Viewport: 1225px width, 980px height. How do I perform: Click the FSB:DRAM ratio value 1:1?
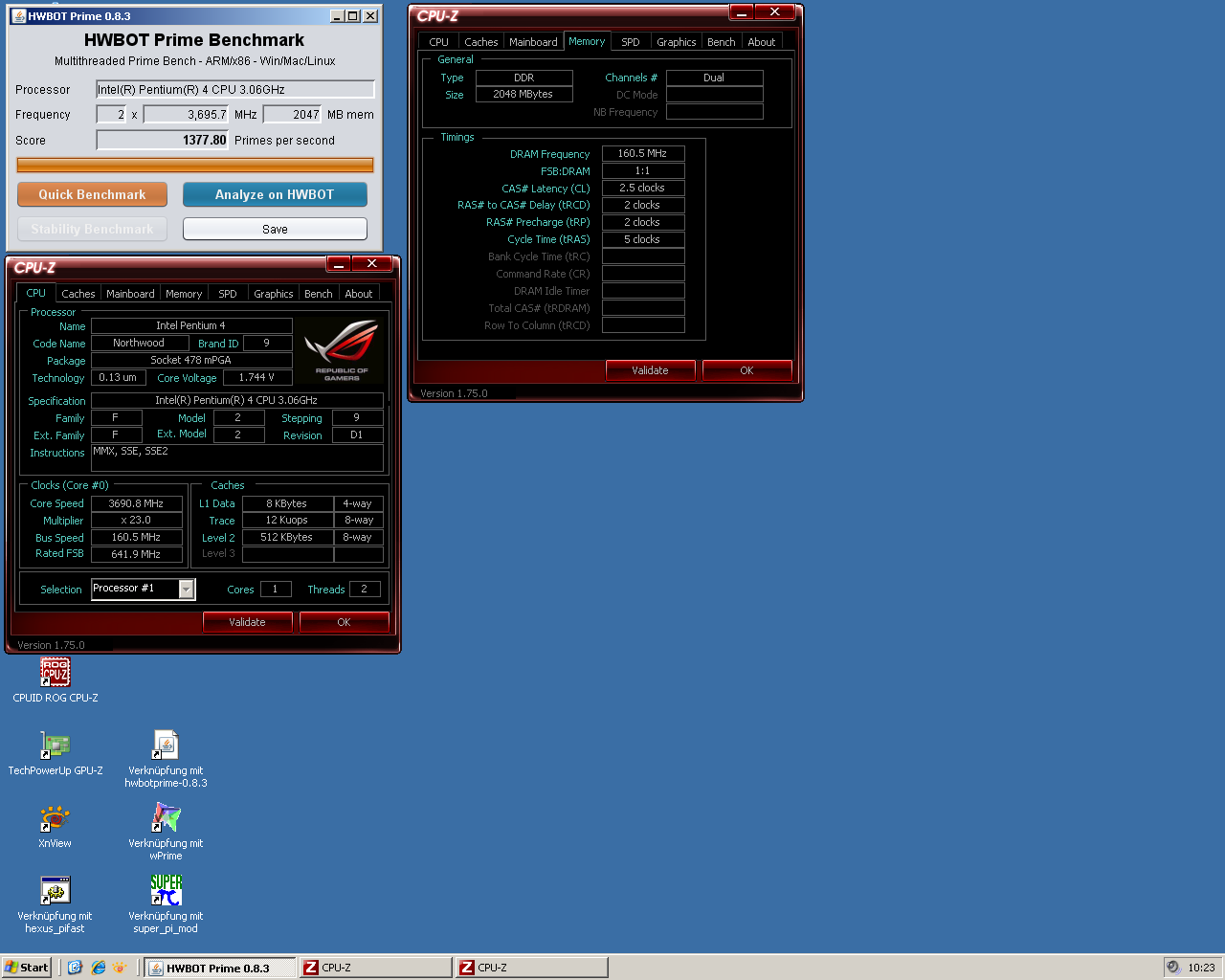tap(643, 171)
